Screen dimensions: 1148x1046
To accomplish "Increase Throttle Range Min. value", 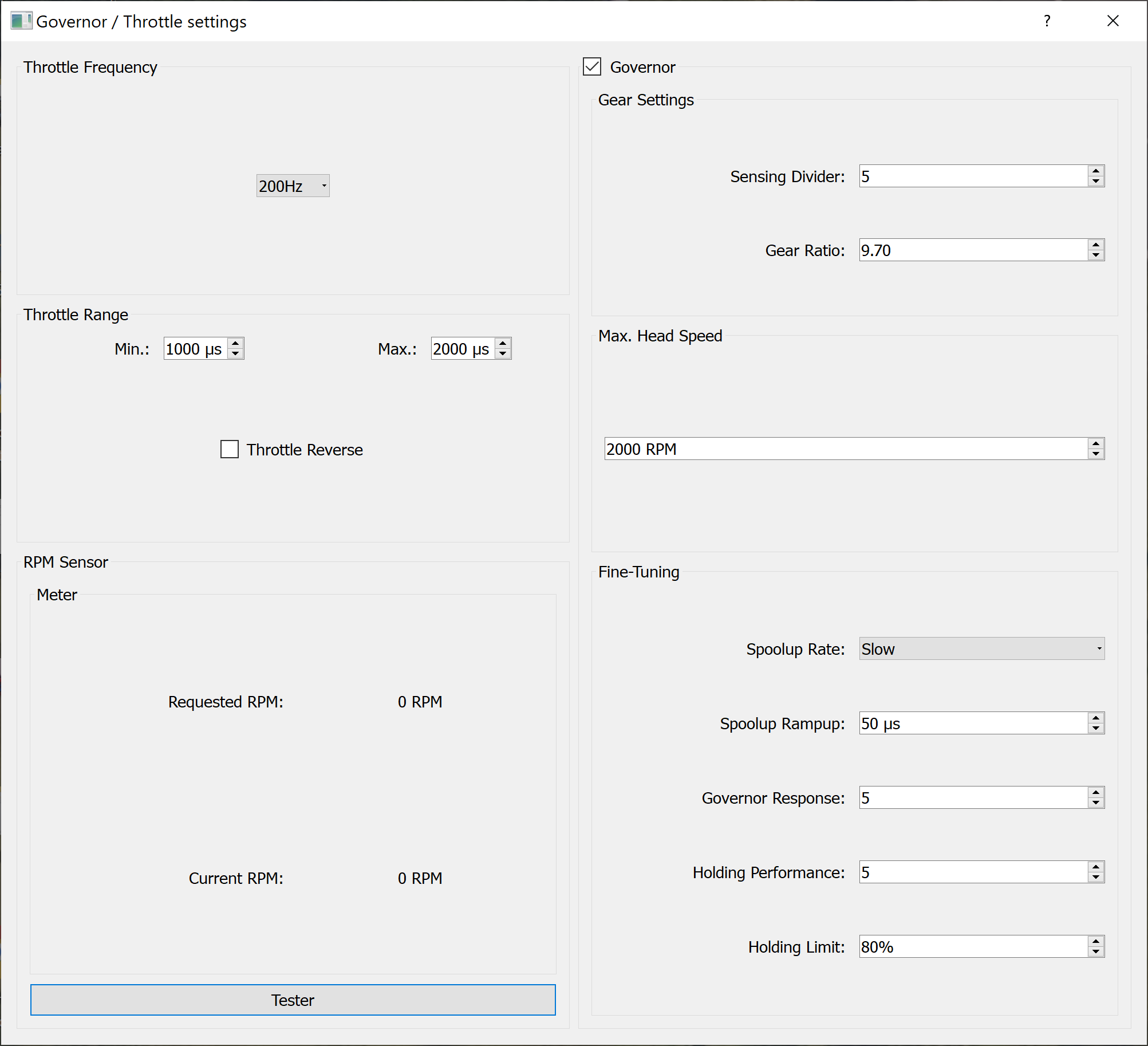I will click(x=235, y=343).
